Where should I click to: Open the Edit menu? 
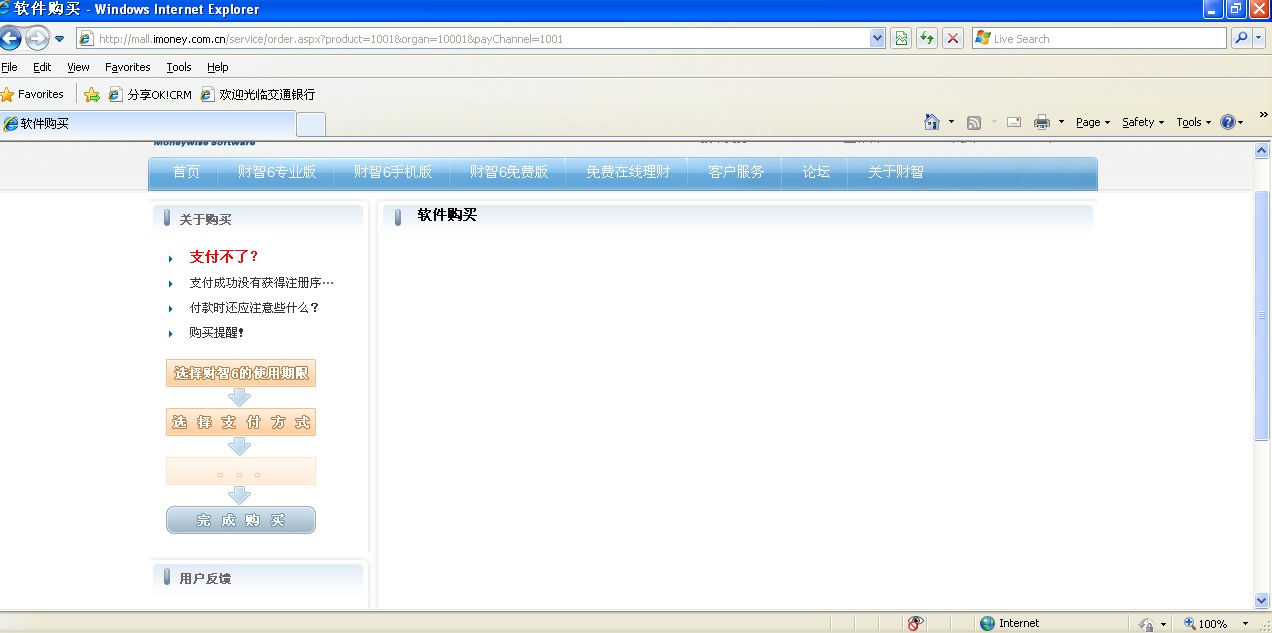[x=42, y=67]
